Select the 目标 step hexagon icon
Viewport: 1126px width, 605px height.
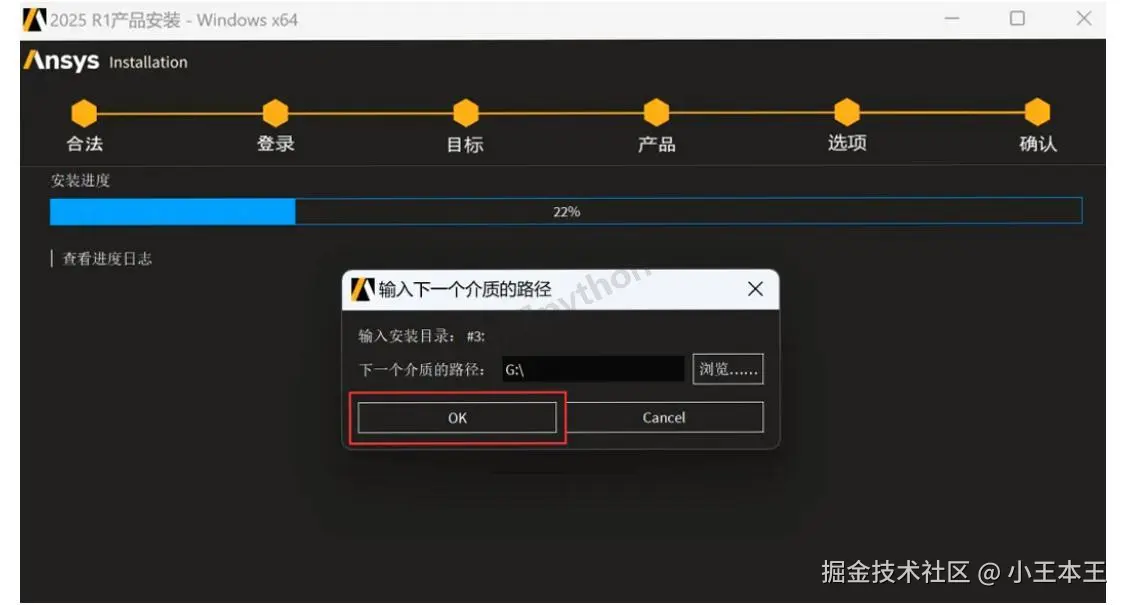(464, 113)
